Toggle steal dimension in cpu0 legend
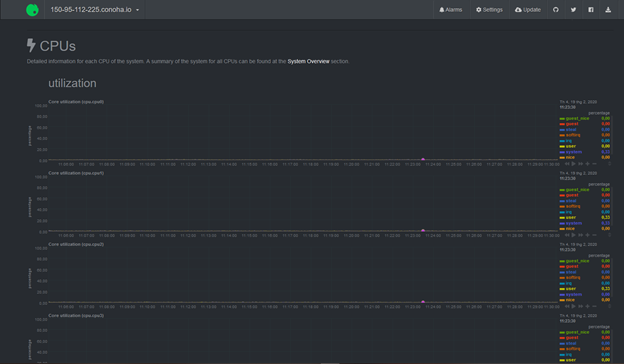The height and width of the screenshot is (364, 624). [568, 129]
